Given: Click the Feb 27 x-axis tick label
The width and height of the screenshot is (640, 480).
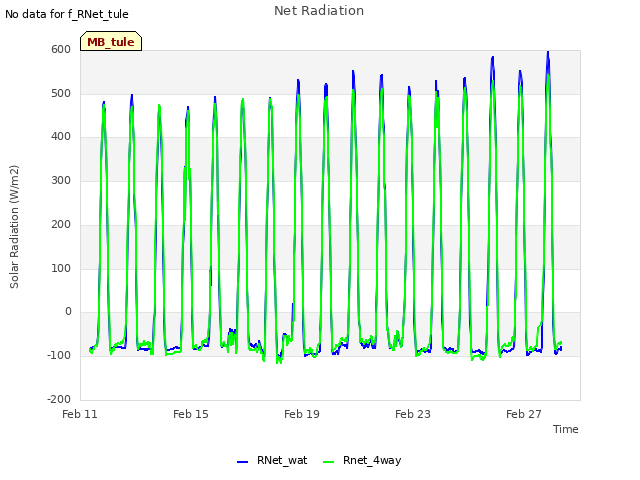Looking at the screenshot, I should [x=524, y=414].
